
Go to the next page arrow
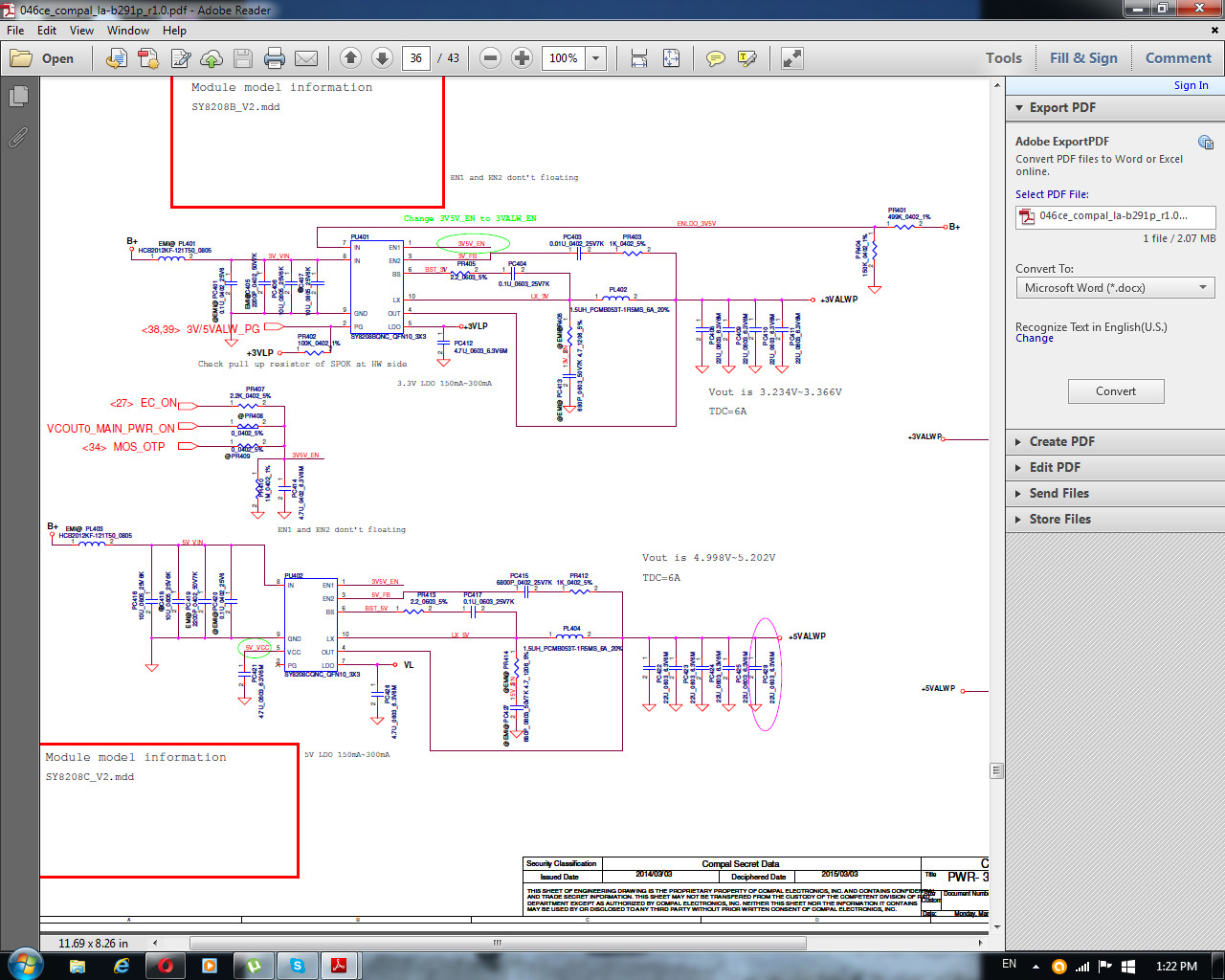coord(382,58)
